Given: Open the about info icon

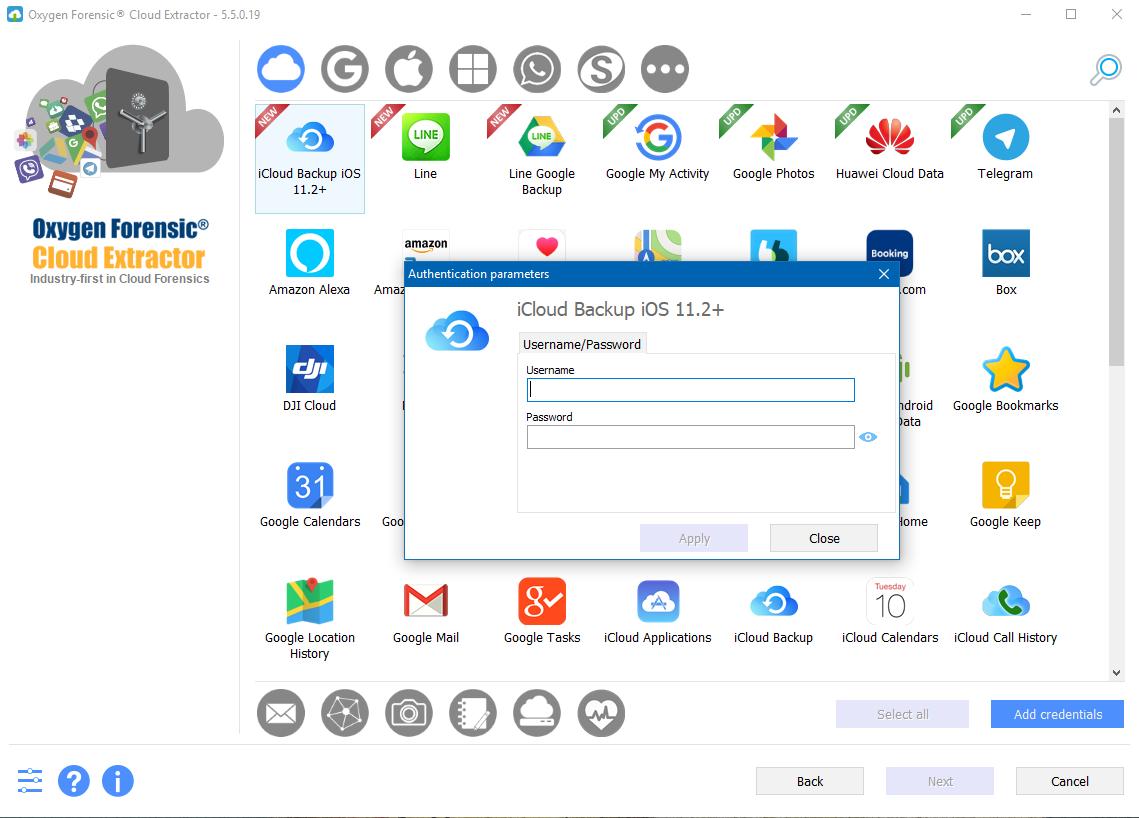Looking at the screenshot, I should 118,781.
